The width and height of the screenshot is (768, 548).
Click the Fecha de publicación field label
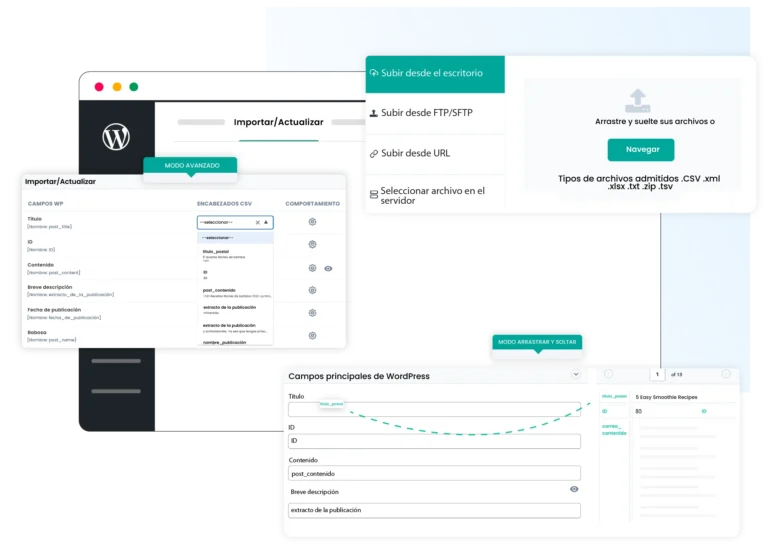[54, 310]
